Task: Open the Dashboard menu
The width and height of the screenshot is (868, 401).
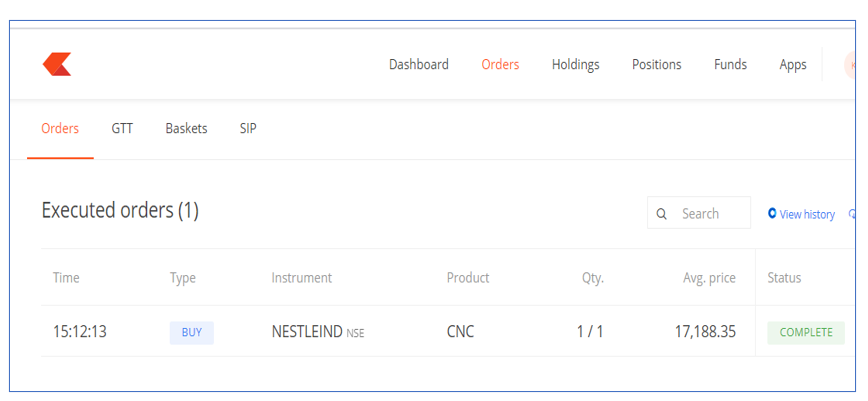Action: click(418, 64)
